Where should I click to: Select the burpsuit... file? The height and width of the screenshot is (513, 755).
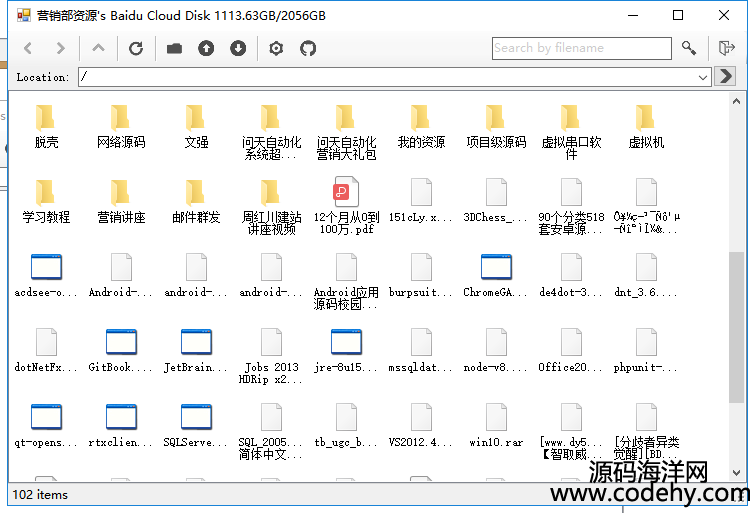point(421,276)
